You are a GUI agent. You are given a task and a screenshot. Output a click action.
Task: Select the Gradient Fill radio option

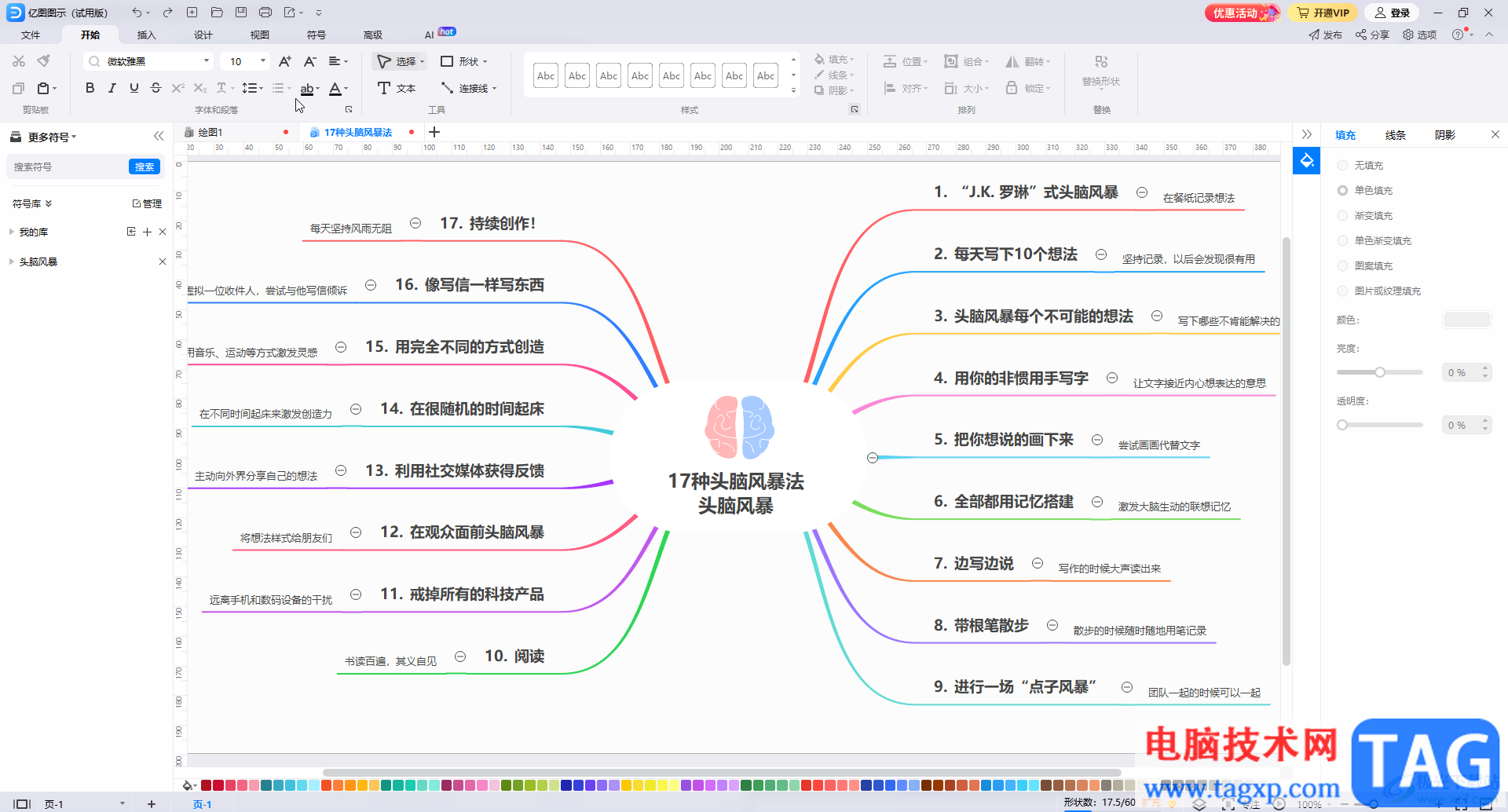click(1342, 216)
